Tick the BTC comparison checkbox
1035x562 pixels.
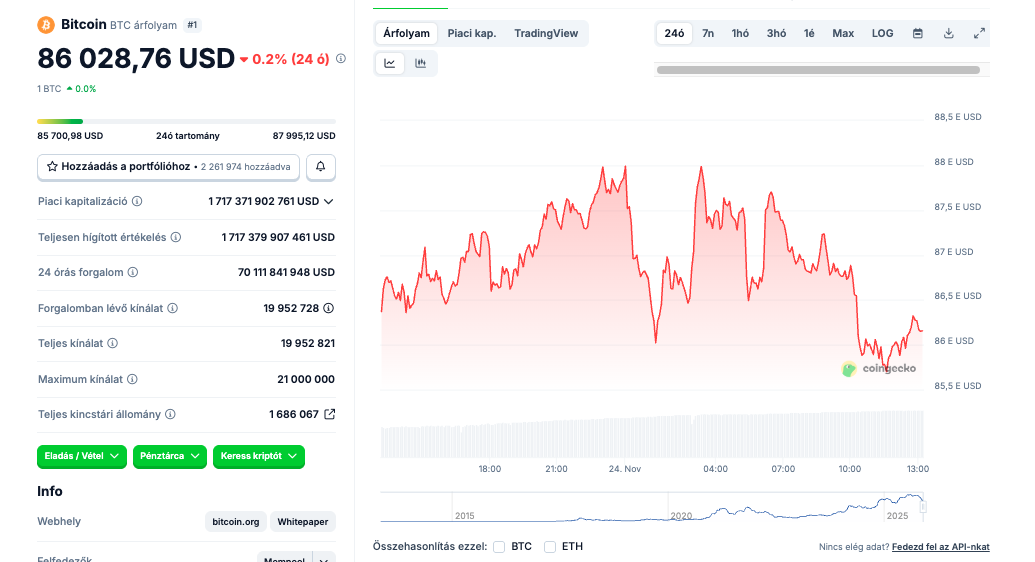pos(499,547)
